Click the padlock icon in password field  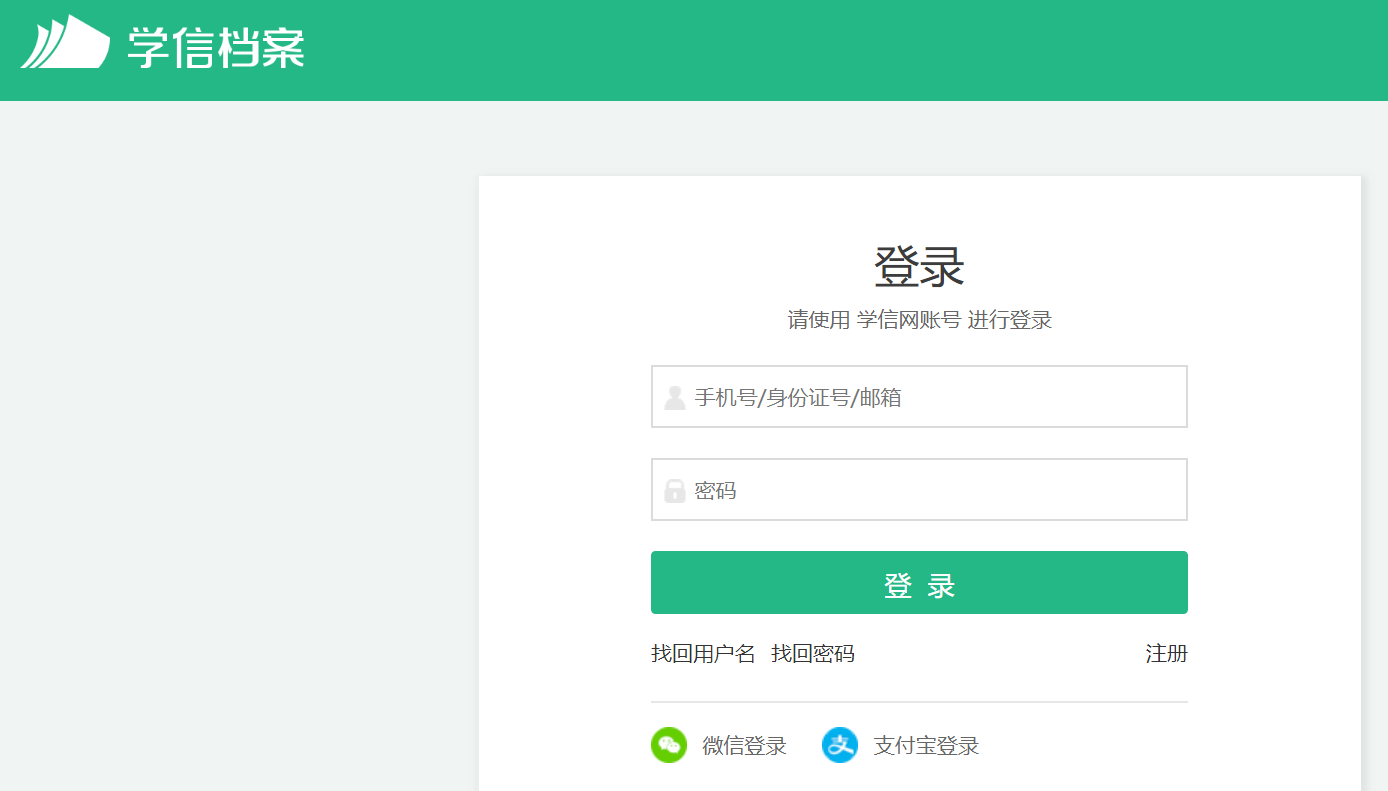675,491
